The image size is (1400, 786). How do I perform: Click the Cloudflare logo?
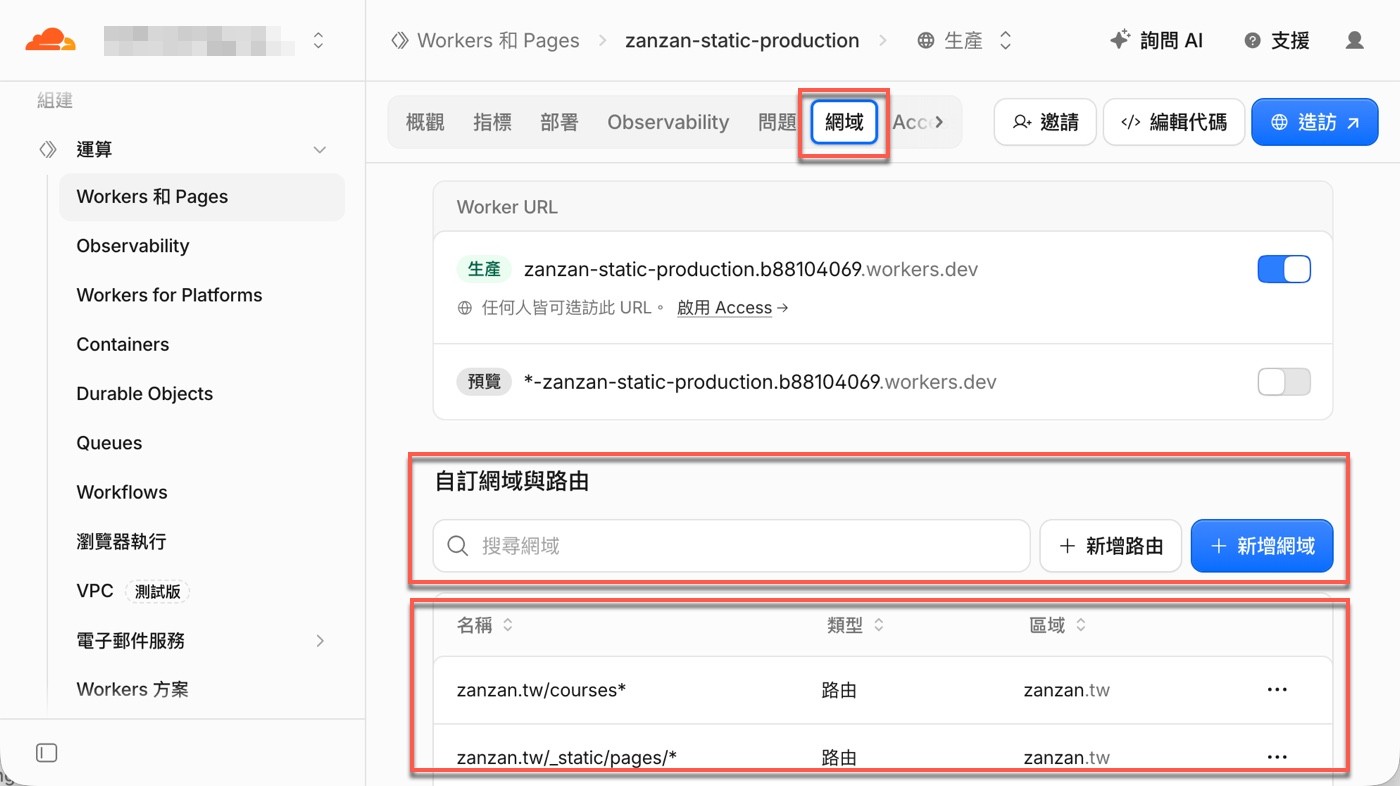point(50,40)
